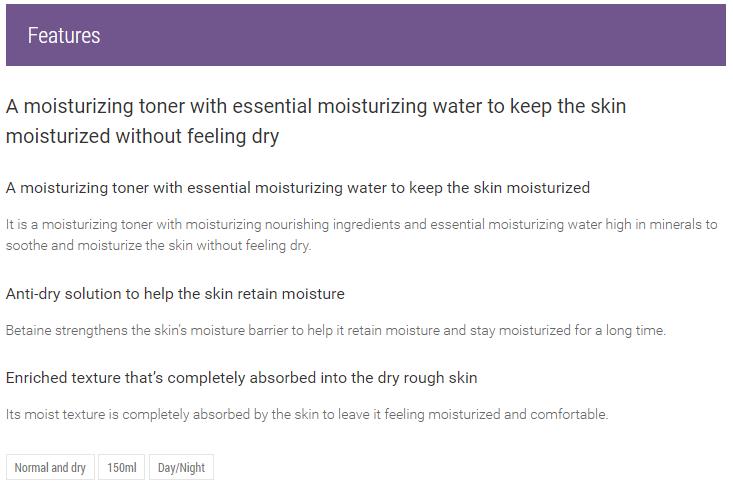This screenshot has width=733, height=492.
Task: Click the large moisturizing toner headline's first line
Action: (x=316, y=106)
